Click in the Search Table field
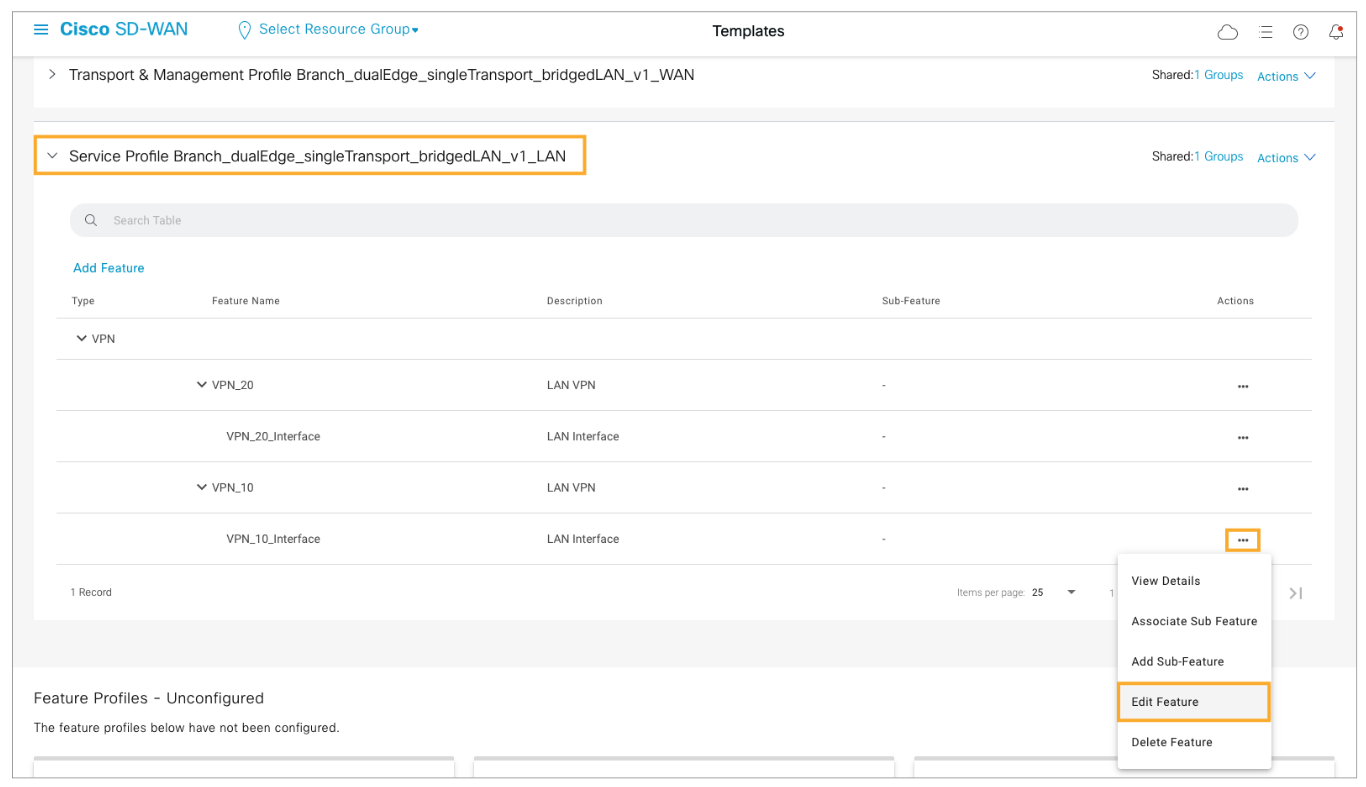Image resolution: width=1366 pixels, height=787 pixels. 683,220
